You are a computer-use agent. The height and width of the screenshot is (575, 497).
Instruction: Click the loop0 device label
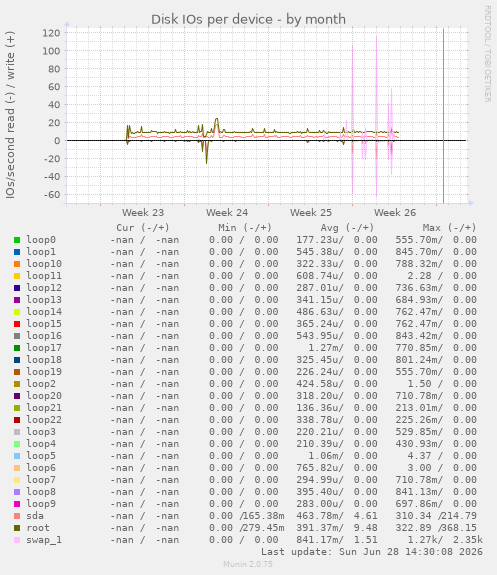[x=41, y=240]
